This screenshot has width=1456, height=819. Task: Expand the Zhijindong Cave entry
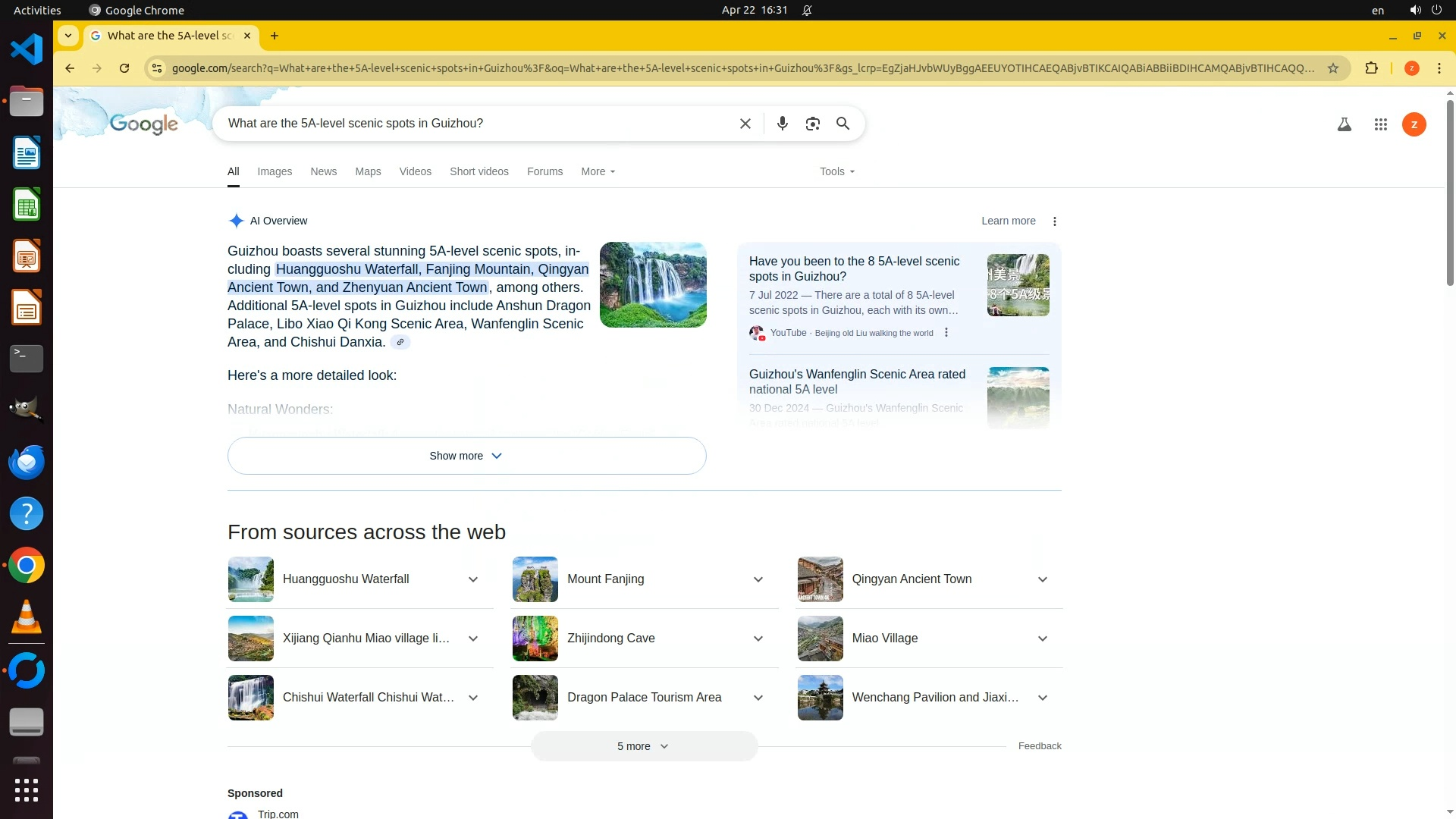pos(758,639)
